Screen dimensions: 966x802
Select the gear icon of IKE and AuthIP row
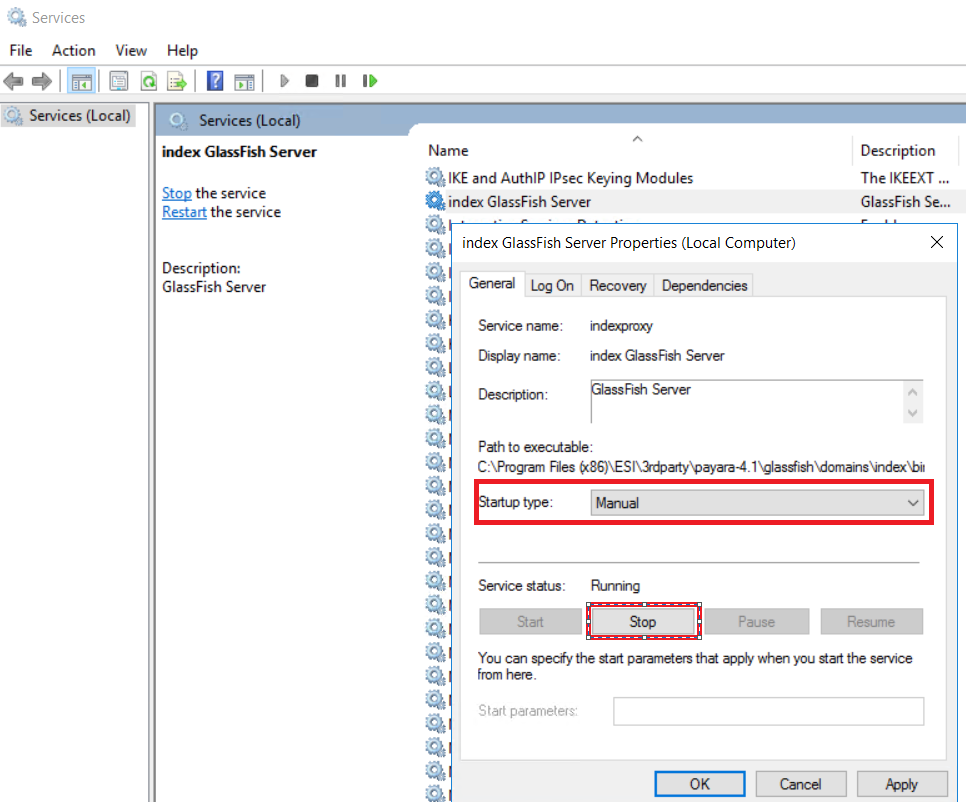point(435,177)
